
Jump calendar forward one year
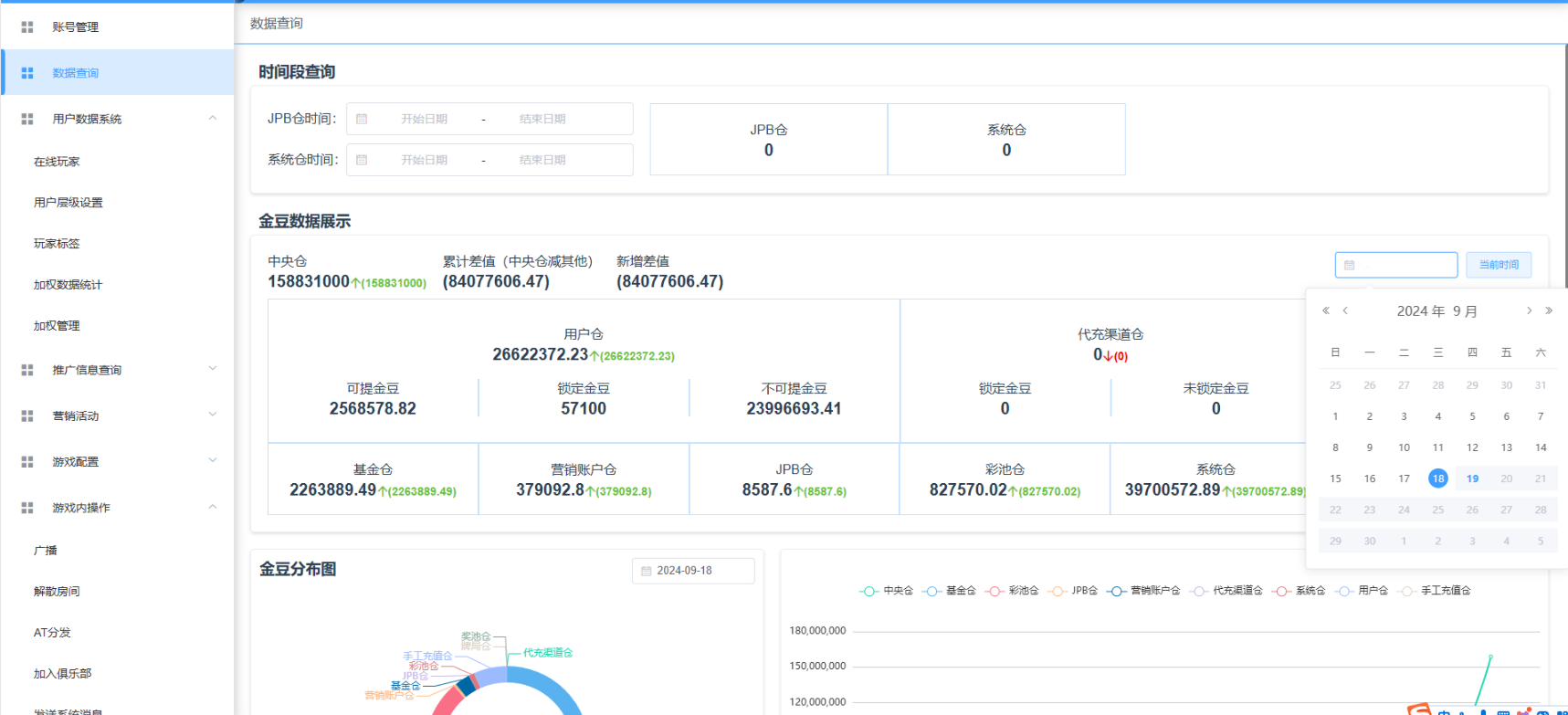click(1549, 311)
